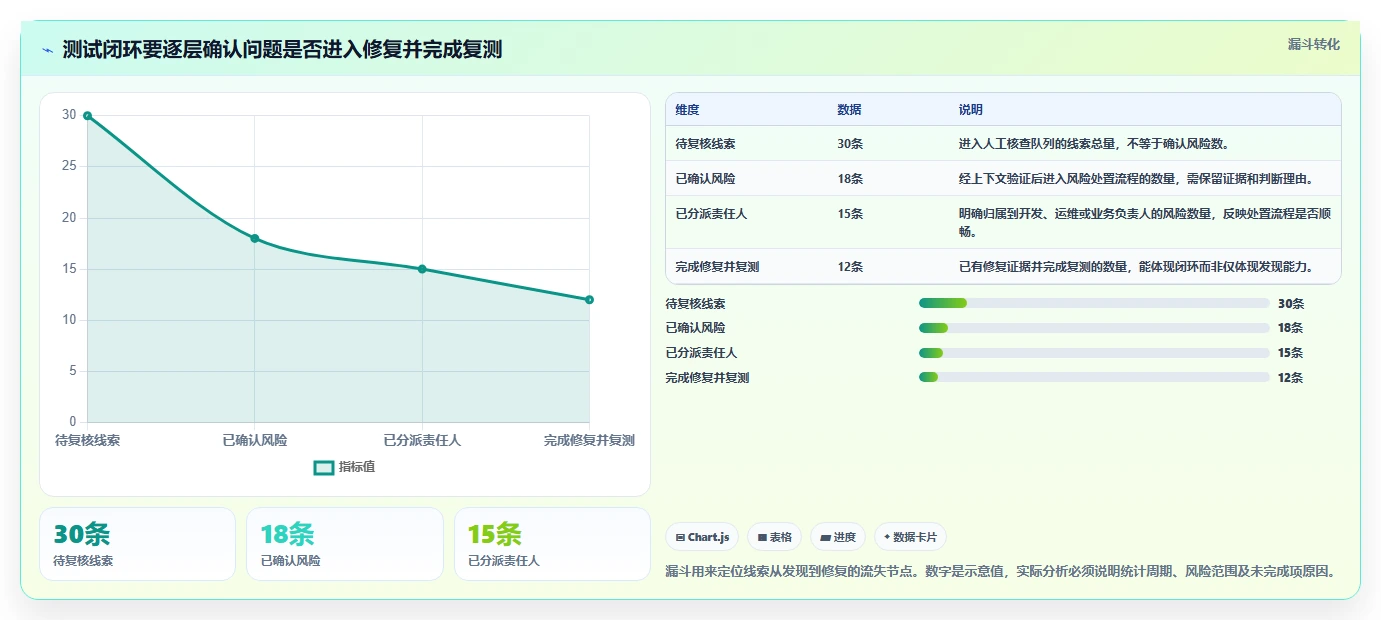Click the 维度 column header
The height and width of the screenshot is (620, 1381).
[x=687, y=110]
